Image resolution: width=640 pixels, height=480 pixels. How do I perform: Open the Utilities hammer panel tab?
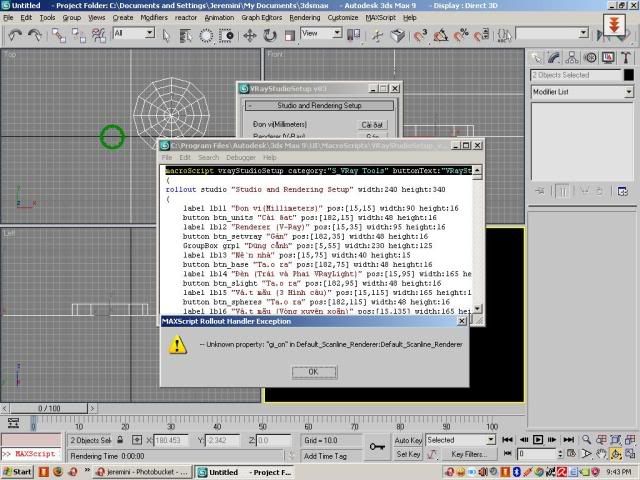626,58
